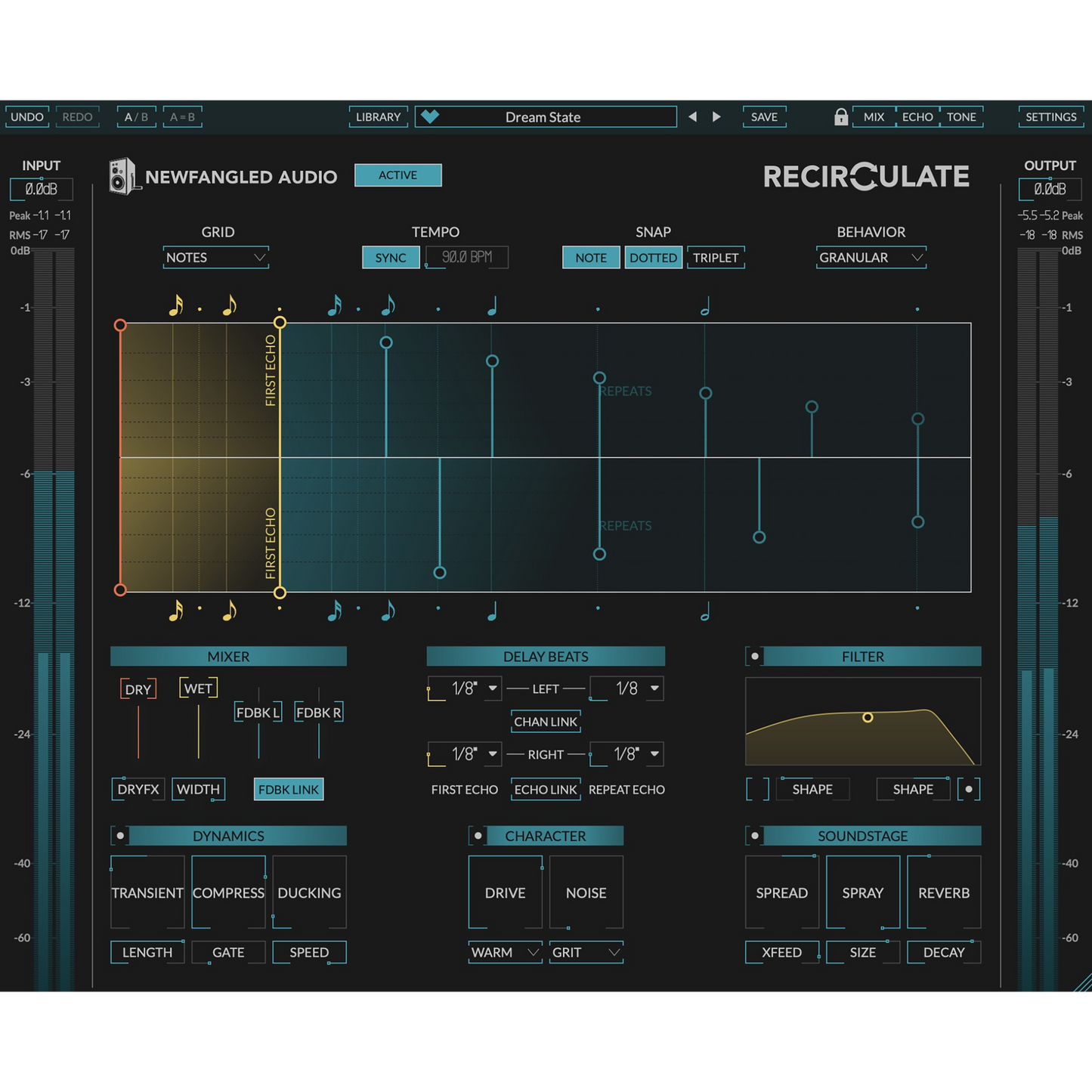Image resolution: width=1092 pixels, height=1092 pixels.
Task: Toggle the Dynamics section power button
Action: click(120, 835)
